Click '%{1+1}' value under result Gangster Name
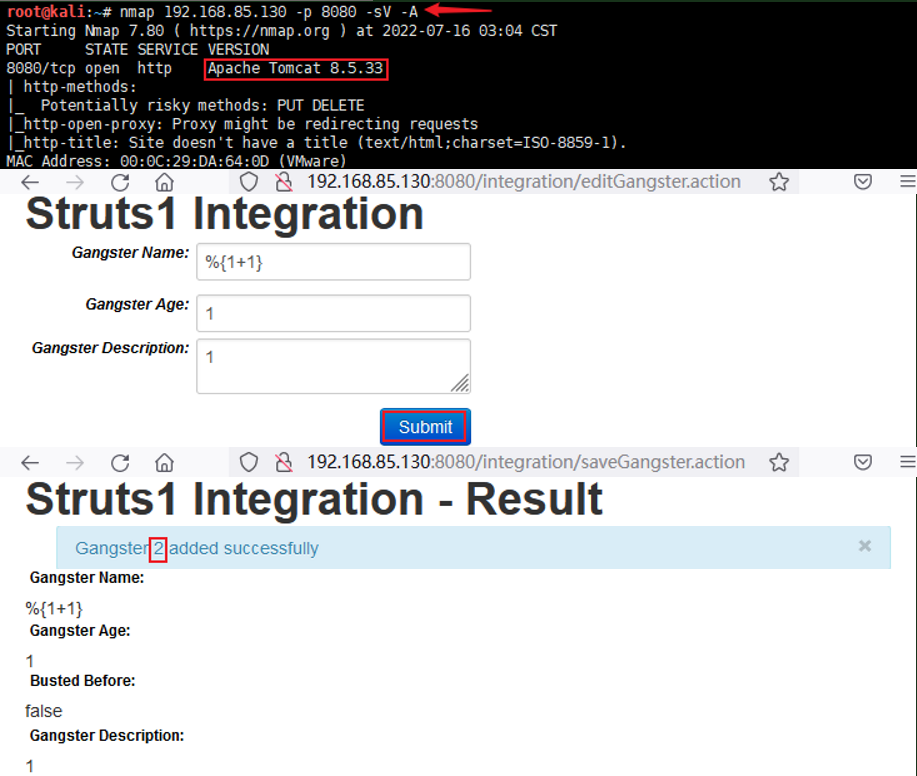917x776 pixels. pos(54,609)
